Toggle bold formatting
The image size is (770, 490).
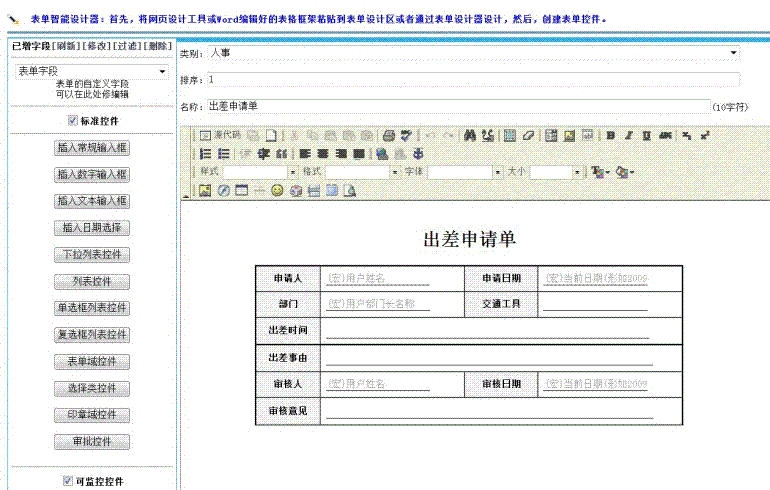pyautogui.click(x=610, y=135)
